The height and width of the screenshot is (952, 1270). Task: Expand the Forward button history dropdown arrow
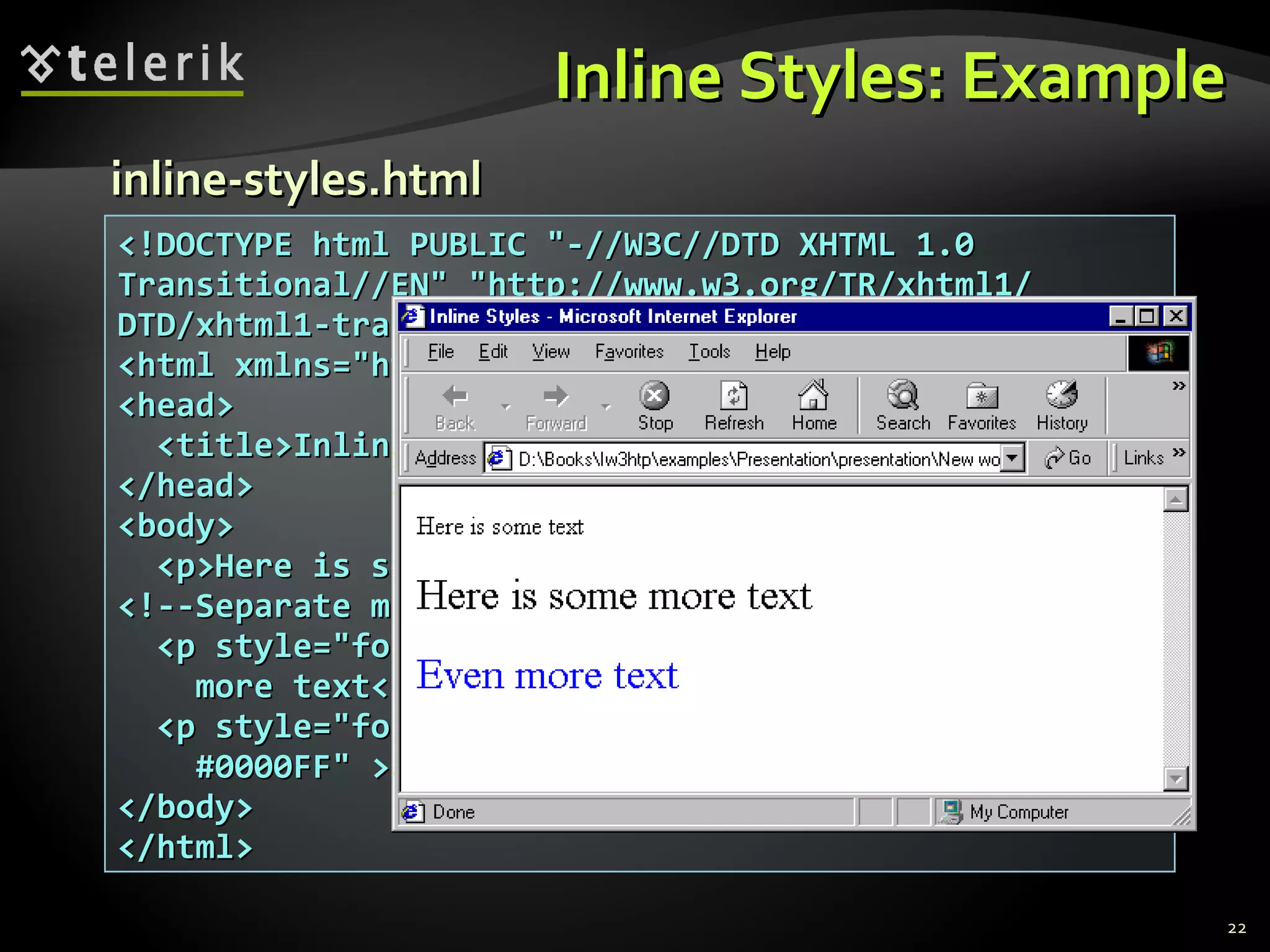coord(606,407)
